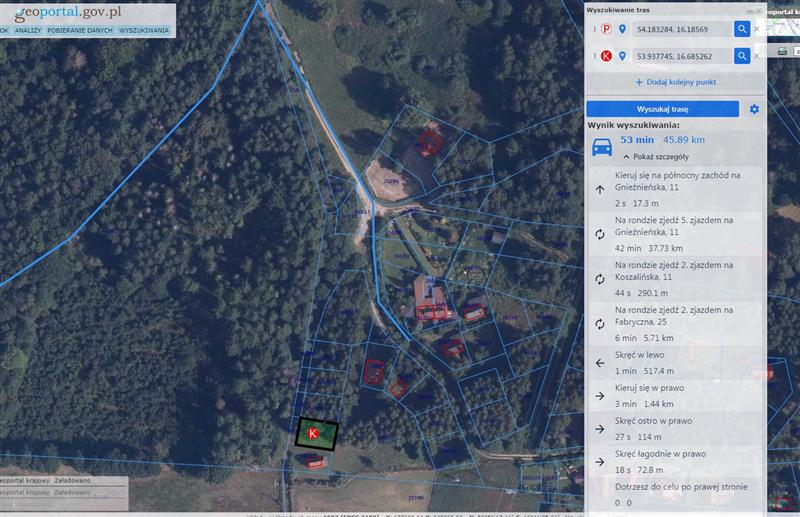Pick destination with second pin icon
The width and height of the screenshot is (800, 517).
(x=622, y=57)
